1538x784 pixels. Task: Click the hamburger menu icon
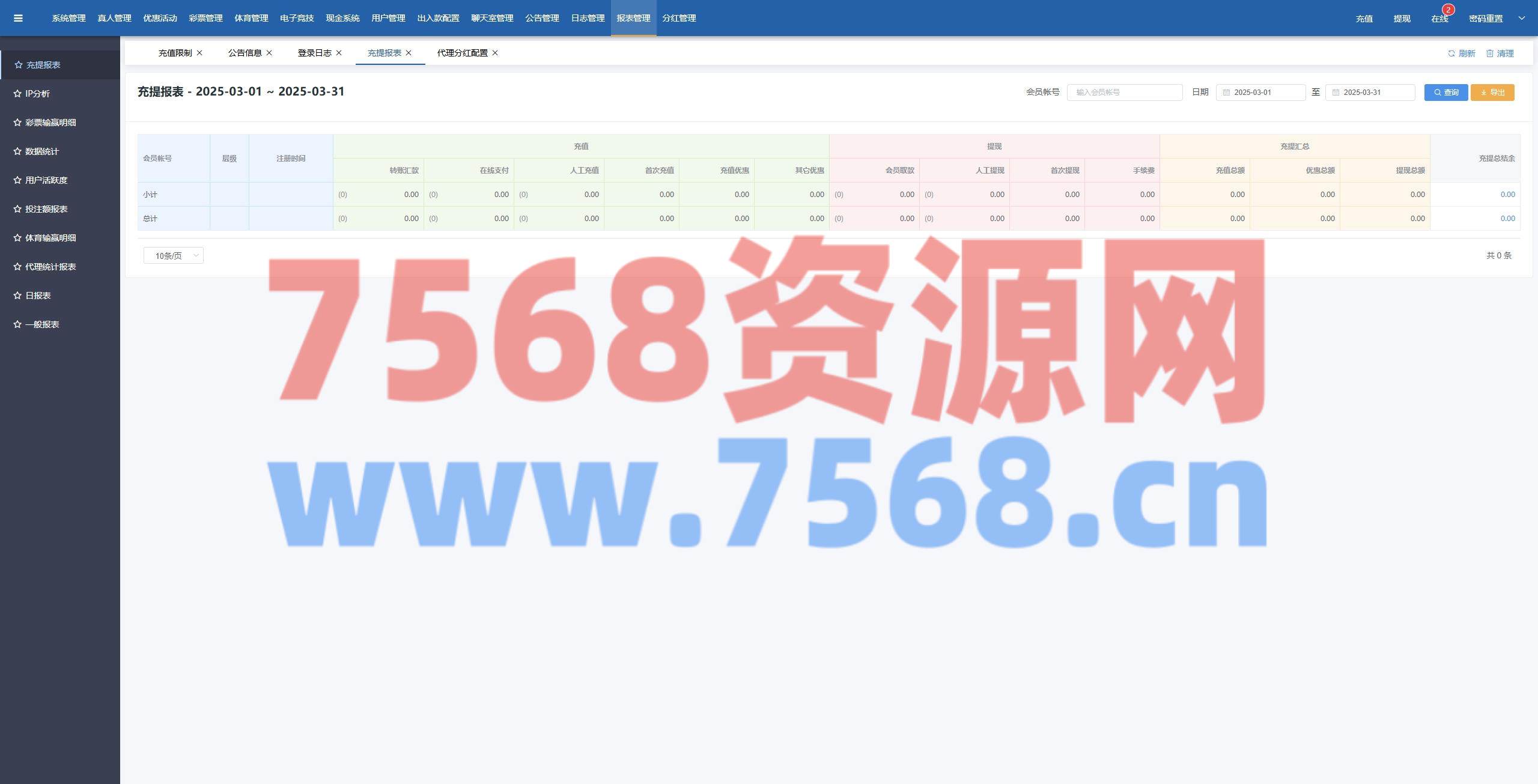point(18,18)
